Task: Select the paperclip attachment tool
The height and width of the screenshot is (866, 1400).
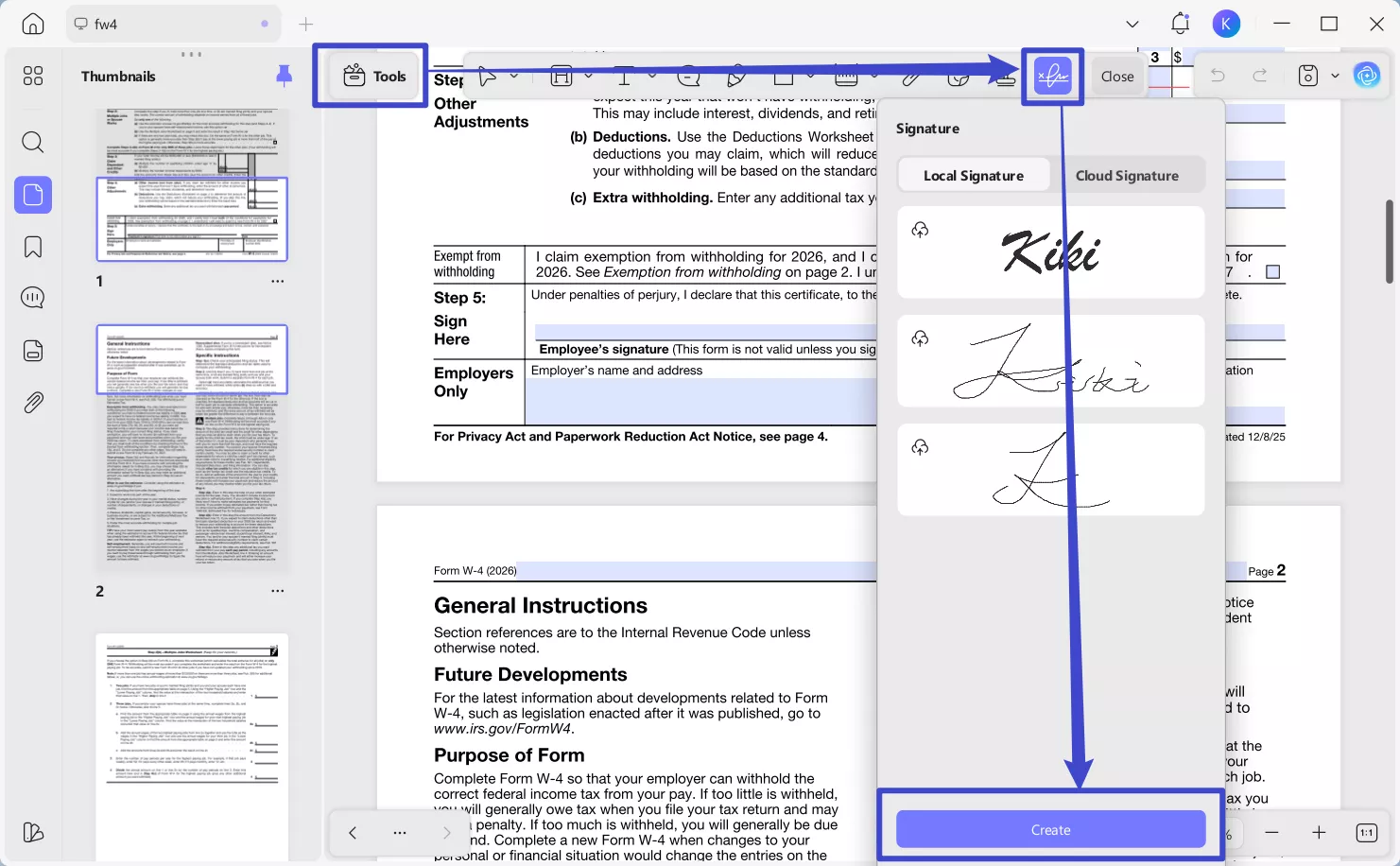Action: click(911, 78)
